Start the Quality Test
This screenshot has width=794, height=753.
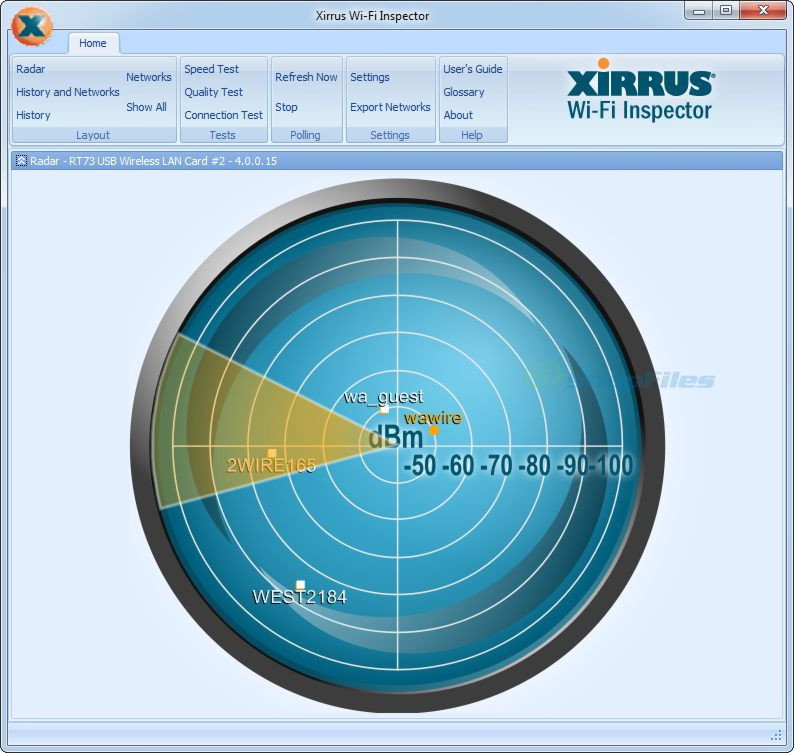[x=214, y=92]
